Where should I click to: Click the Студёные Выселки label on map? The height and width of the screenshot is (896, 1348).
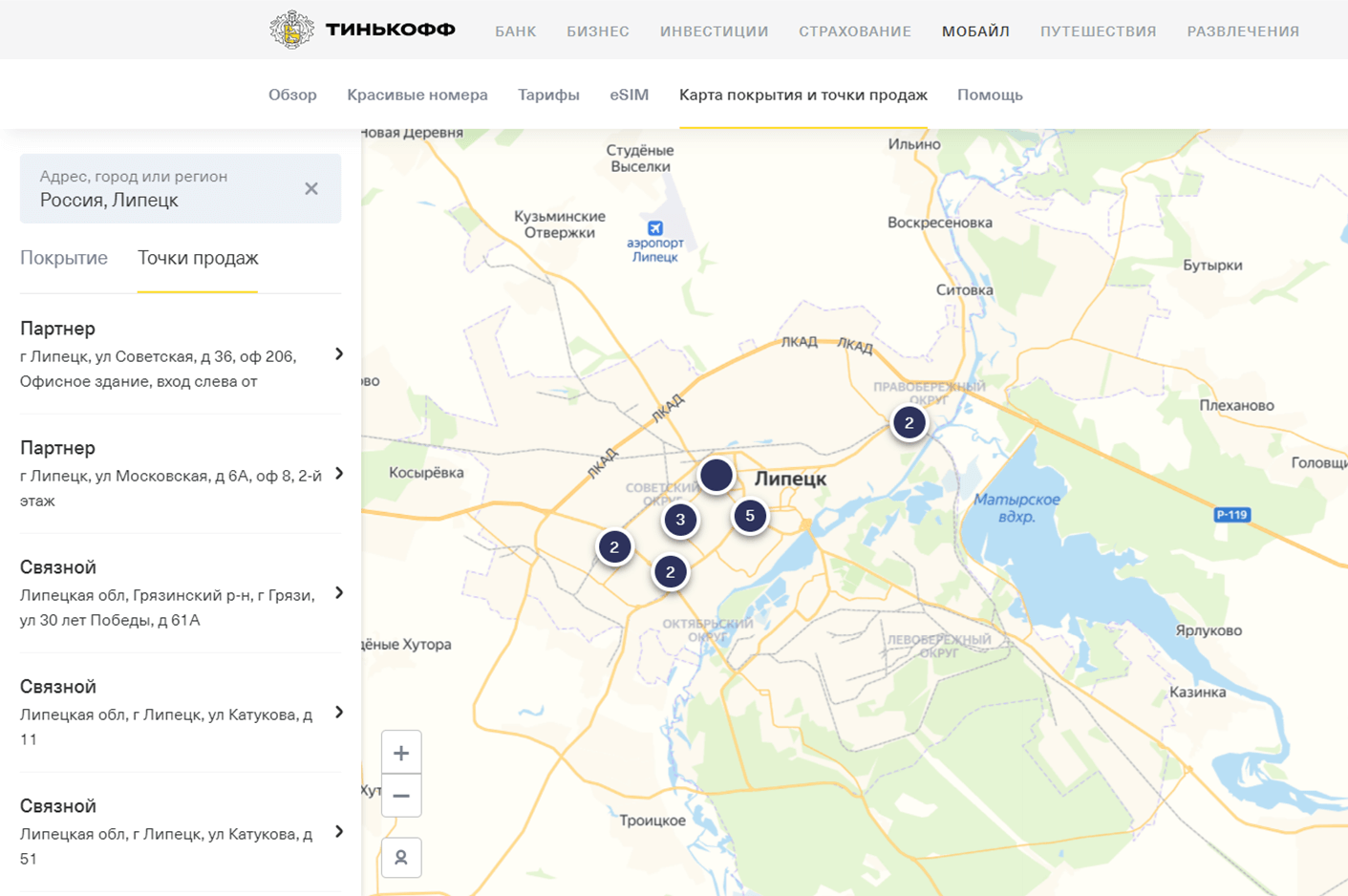(640, 159)
